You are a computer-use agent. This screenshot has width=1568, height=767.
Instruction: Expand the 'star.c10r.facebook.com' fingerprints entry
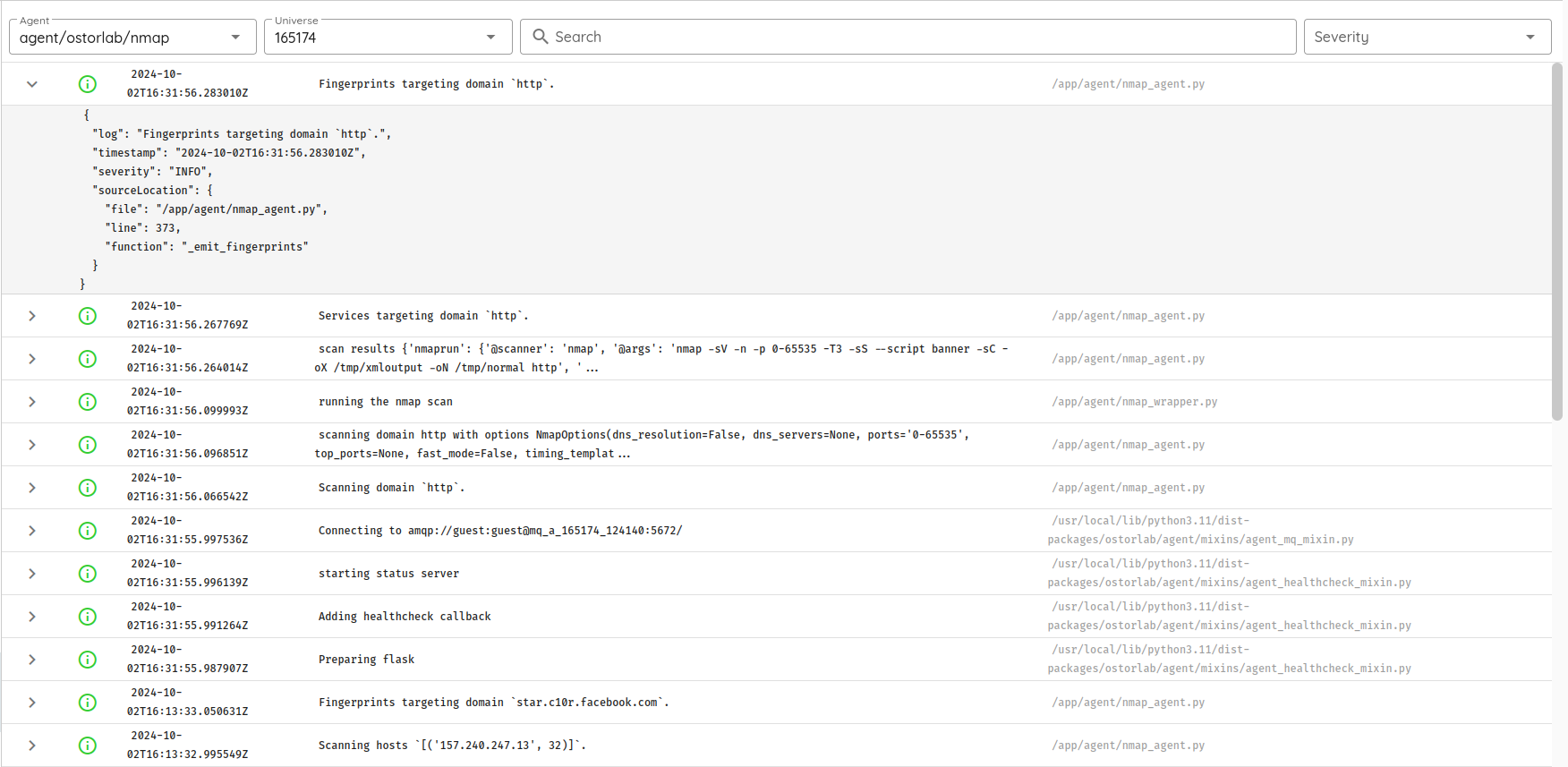[x=32, y=703]
